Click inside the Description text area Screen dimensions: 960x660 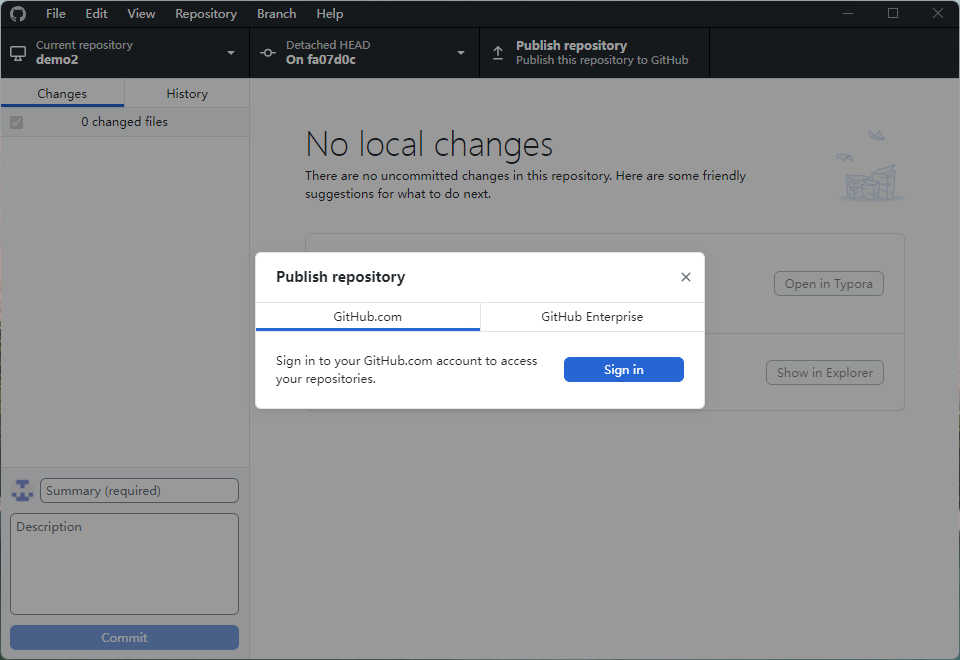(125, 564)
